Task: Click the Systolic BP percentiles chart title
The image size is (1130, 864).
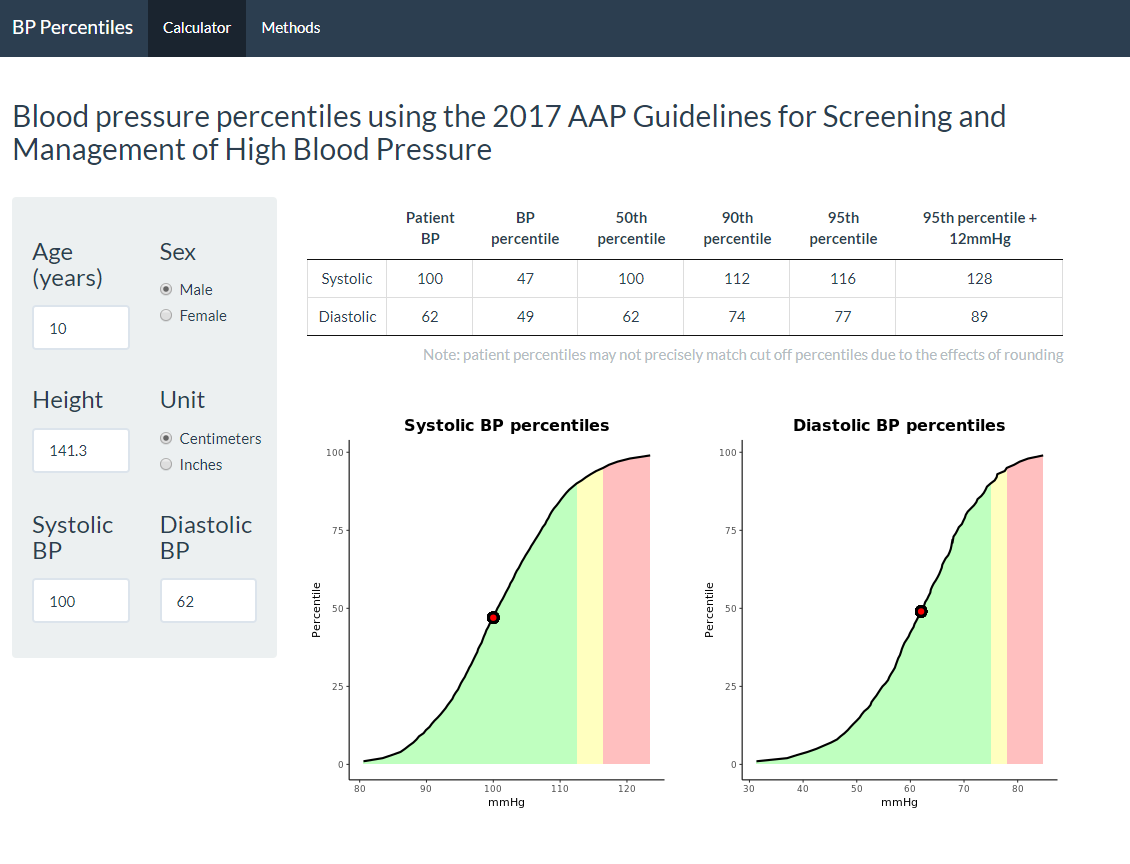Action: point(506,425)
